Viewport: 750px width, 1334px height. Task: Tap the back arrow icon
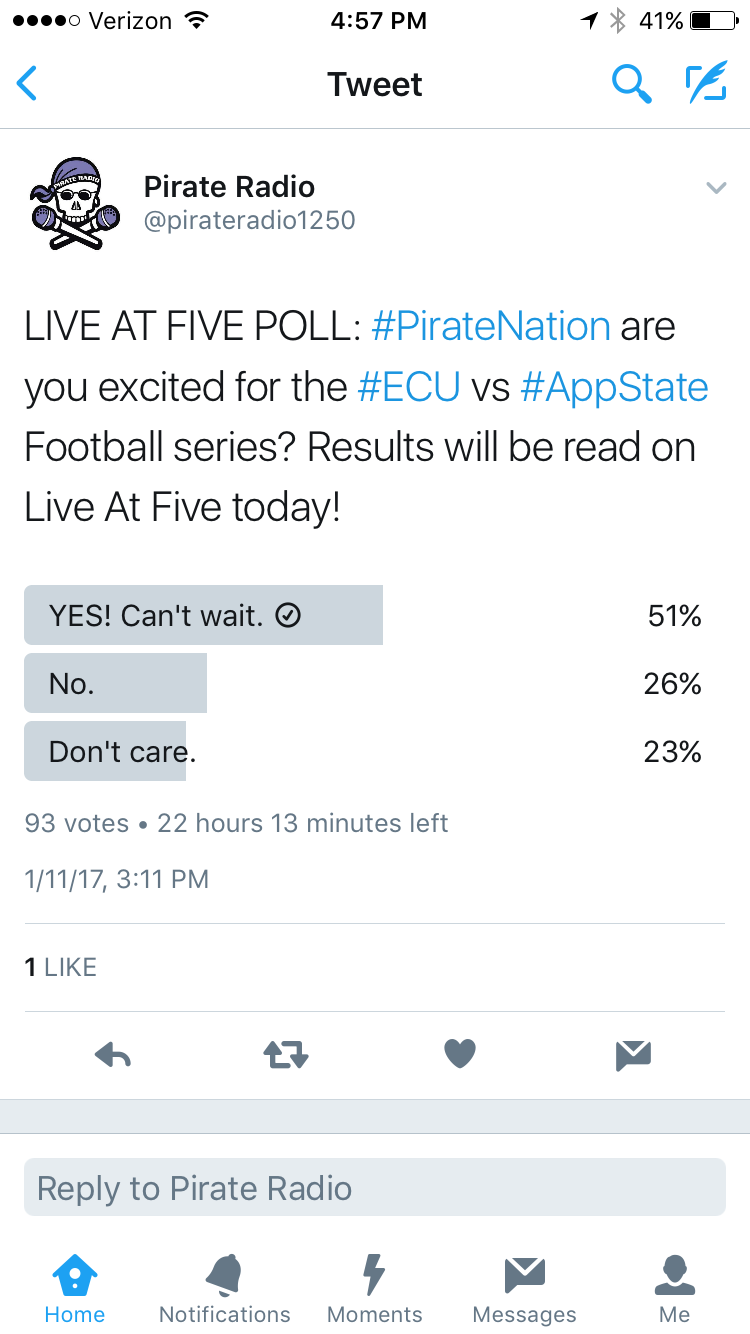(x=28, y=84)
